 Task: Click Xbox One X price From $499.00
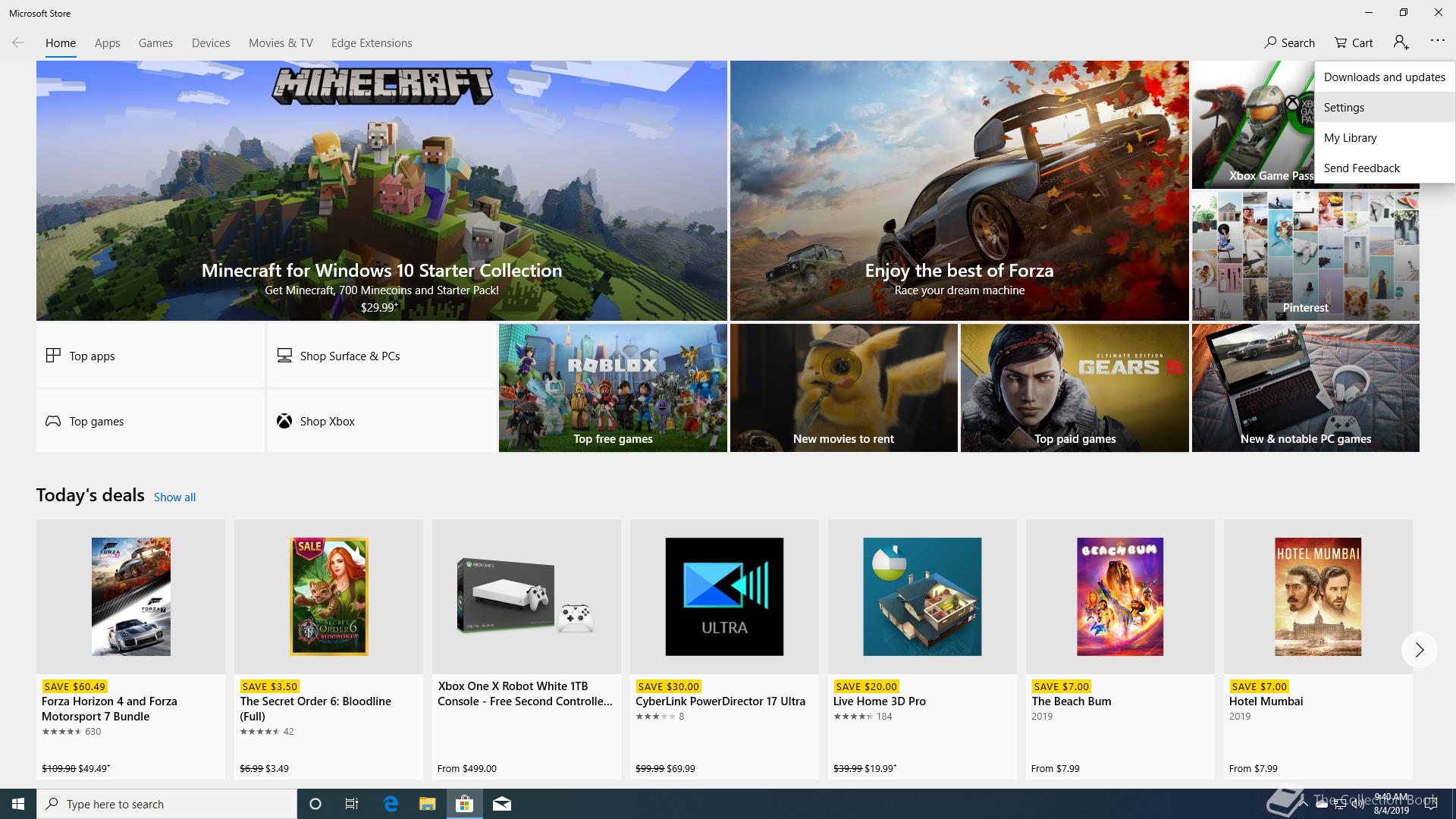(467, 768)
